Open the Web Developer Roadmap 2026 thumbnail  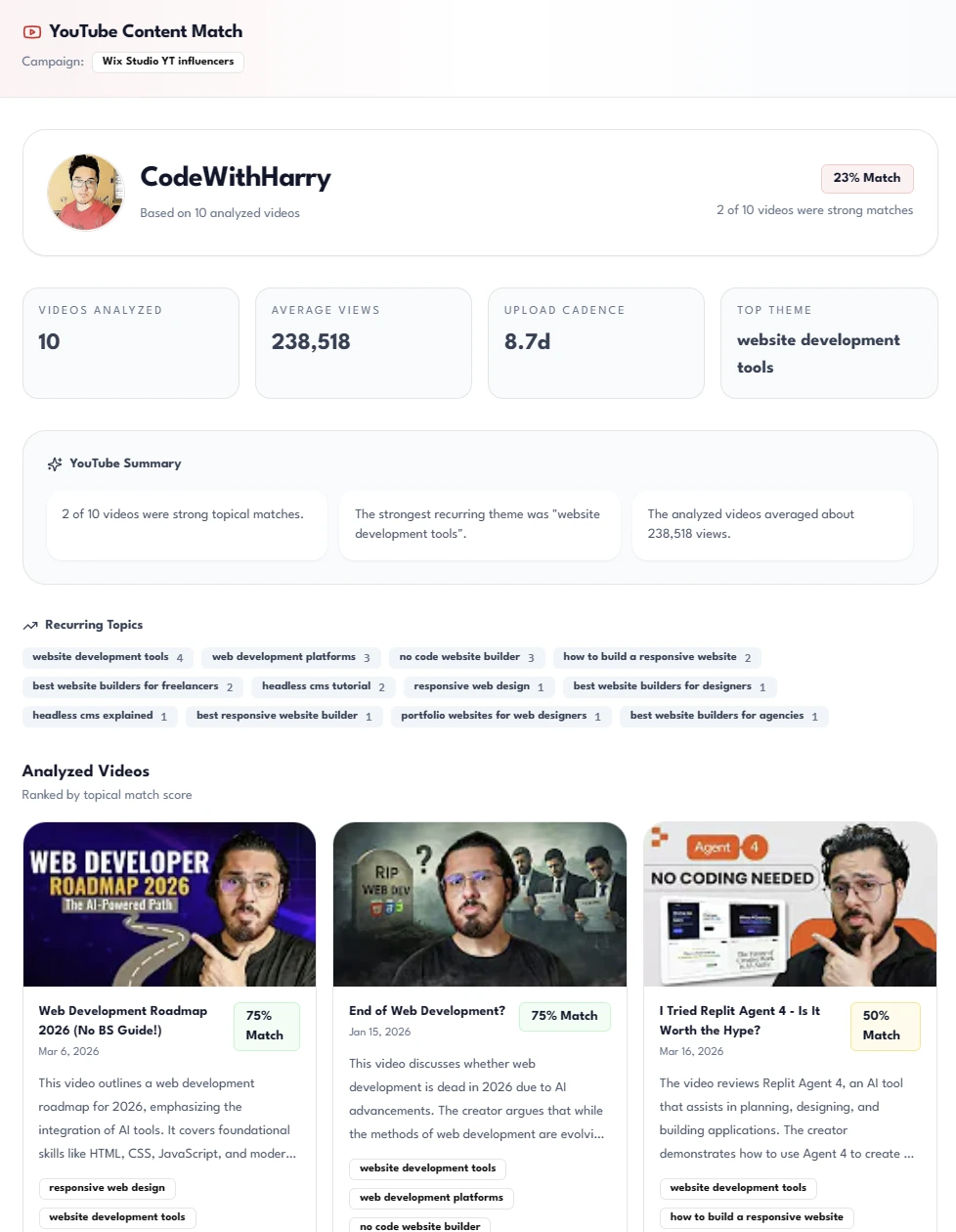coord(170,904)
